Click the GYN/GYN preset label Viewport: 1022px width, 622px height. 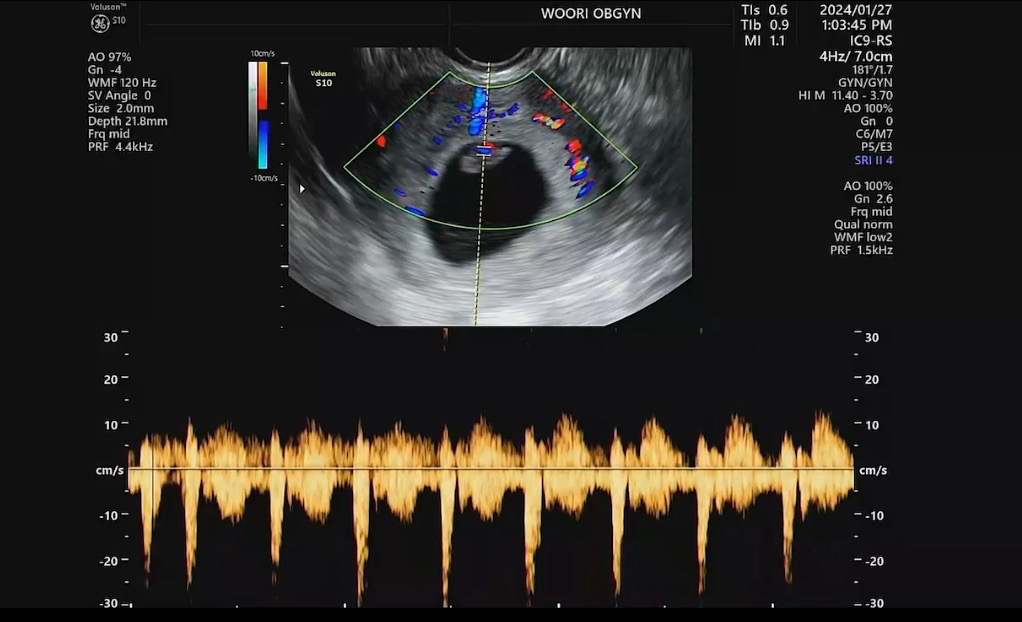click(x=865, y=83)
